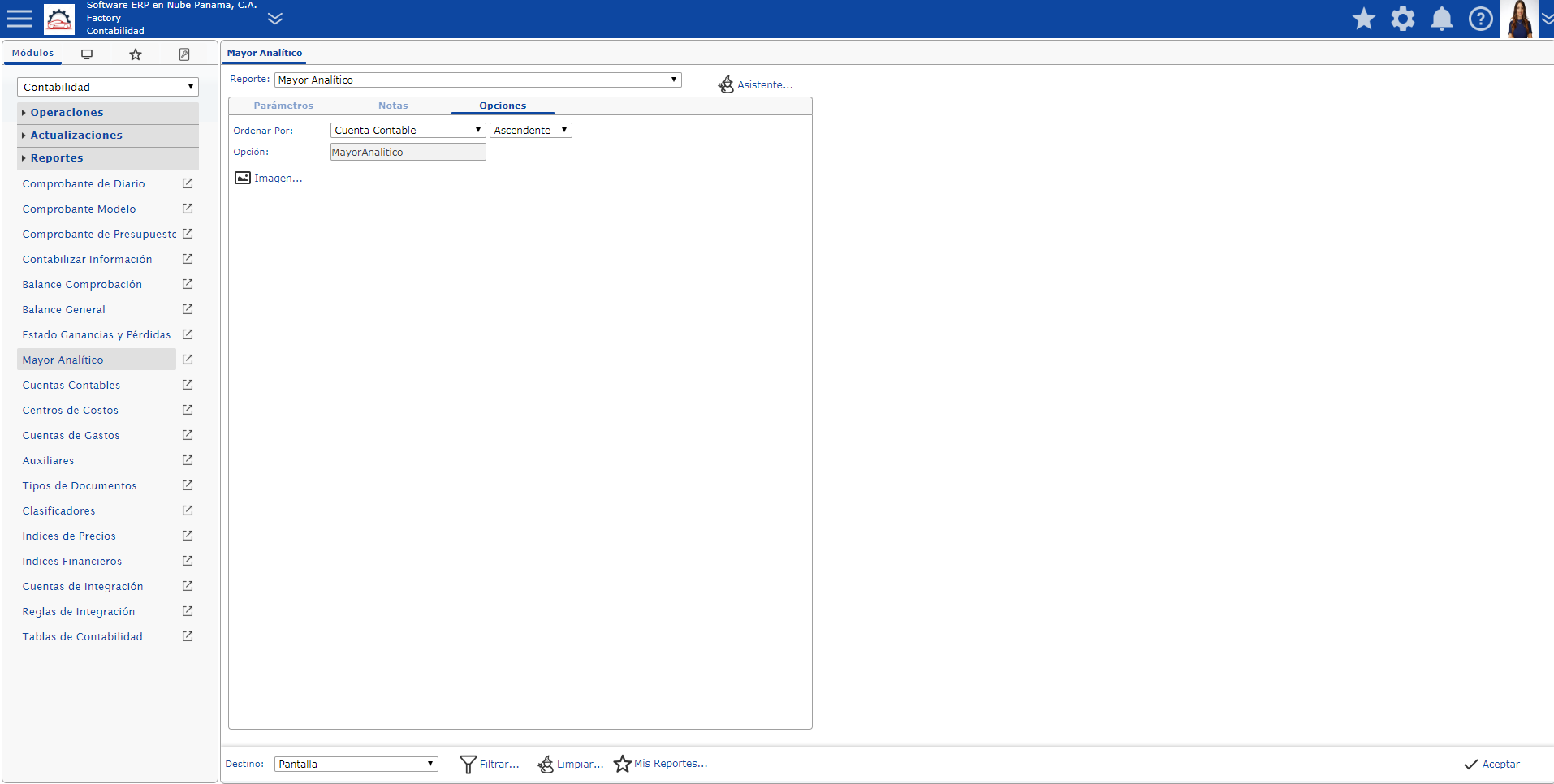Open the Ordenar Por Cuenta Contable dropdown

click(x=408, y=130)
